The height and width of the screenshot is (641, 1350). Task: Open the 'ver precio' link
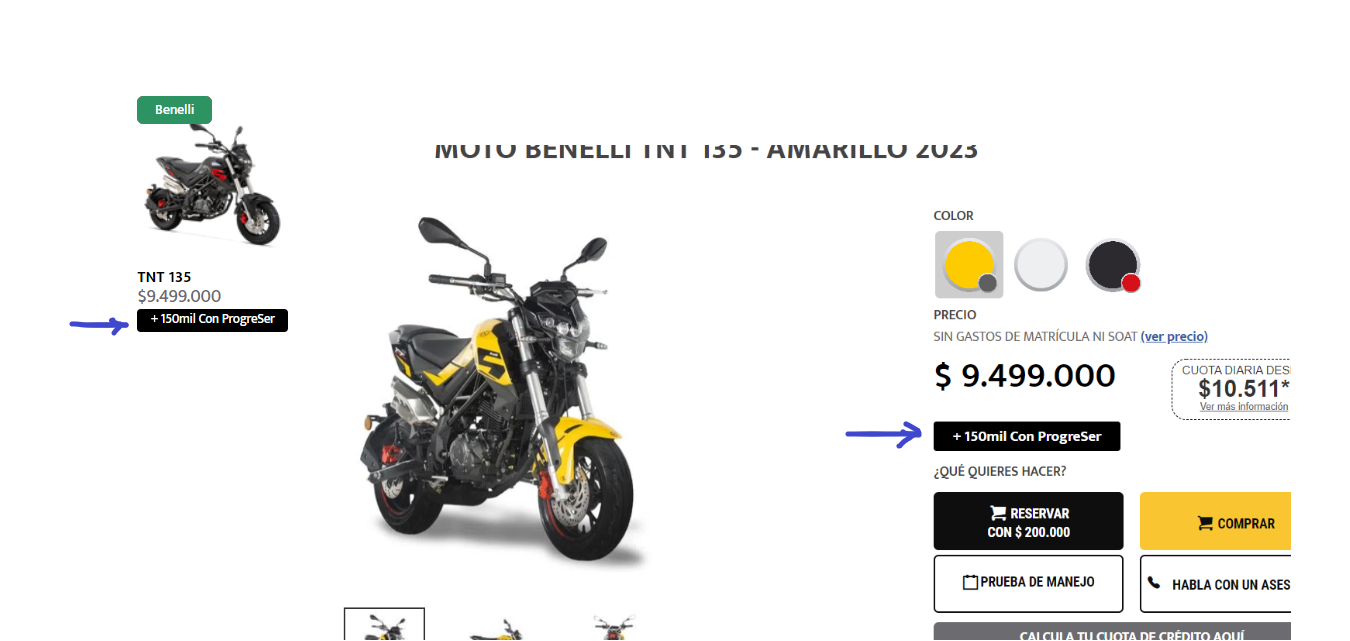point(1174,337)
